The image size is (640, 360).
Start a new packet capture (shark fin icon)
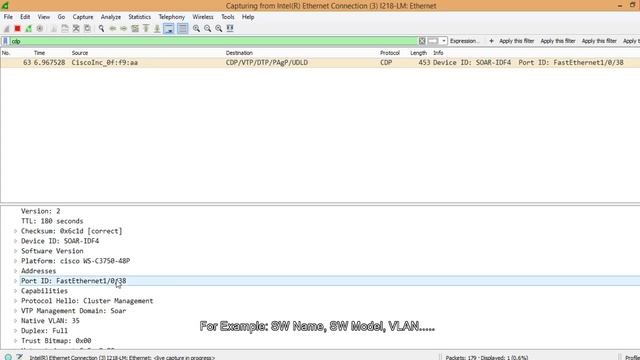tap(7, 29)
